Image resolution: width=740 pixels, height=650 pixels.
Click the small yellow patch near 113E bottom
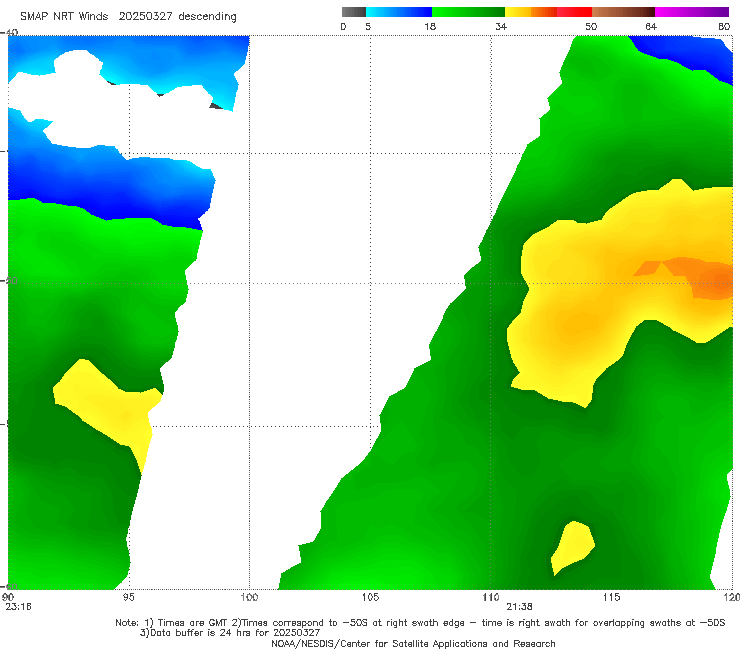(x=572, y=548)
